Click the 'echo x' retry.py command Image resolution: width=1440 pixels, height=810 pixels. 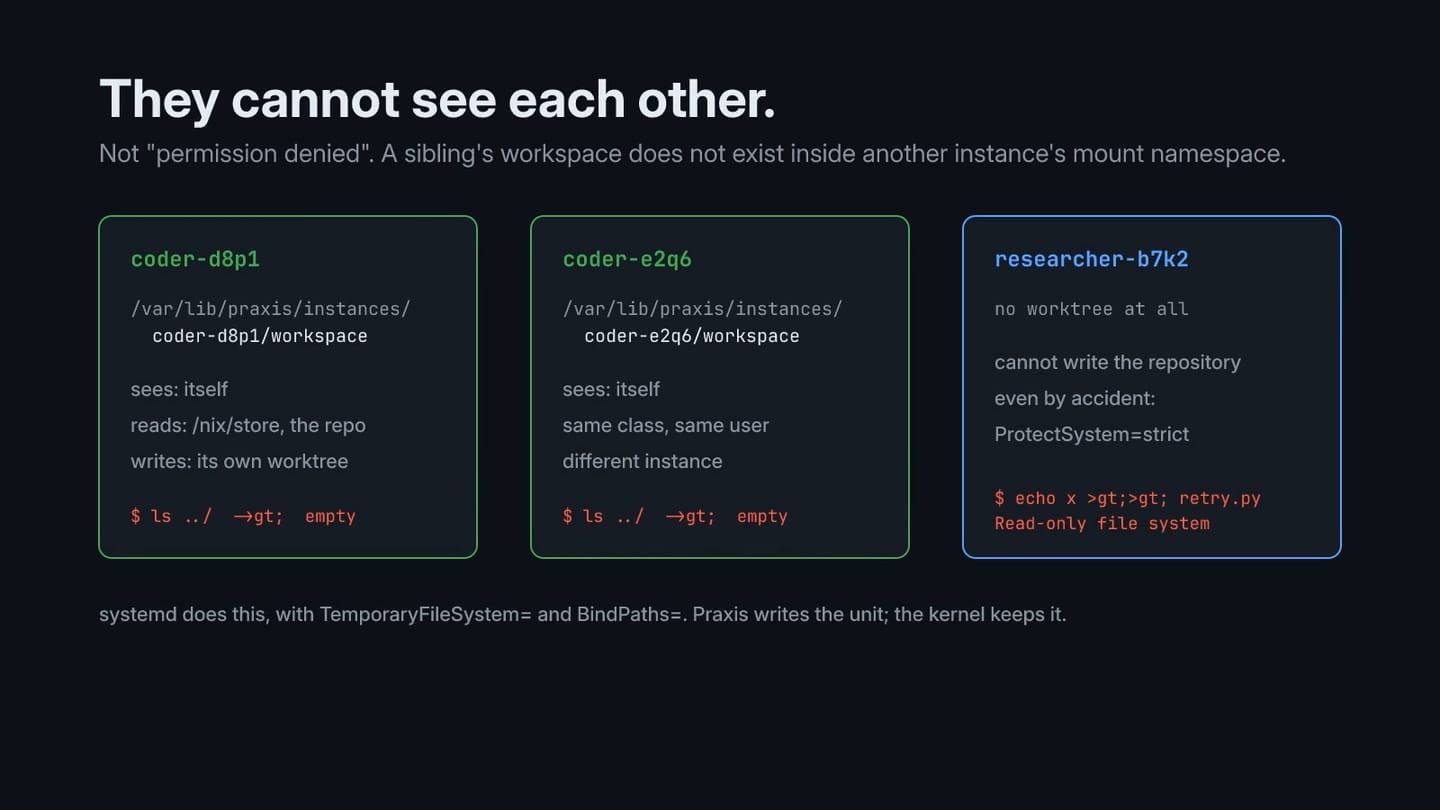point(1127,498)
